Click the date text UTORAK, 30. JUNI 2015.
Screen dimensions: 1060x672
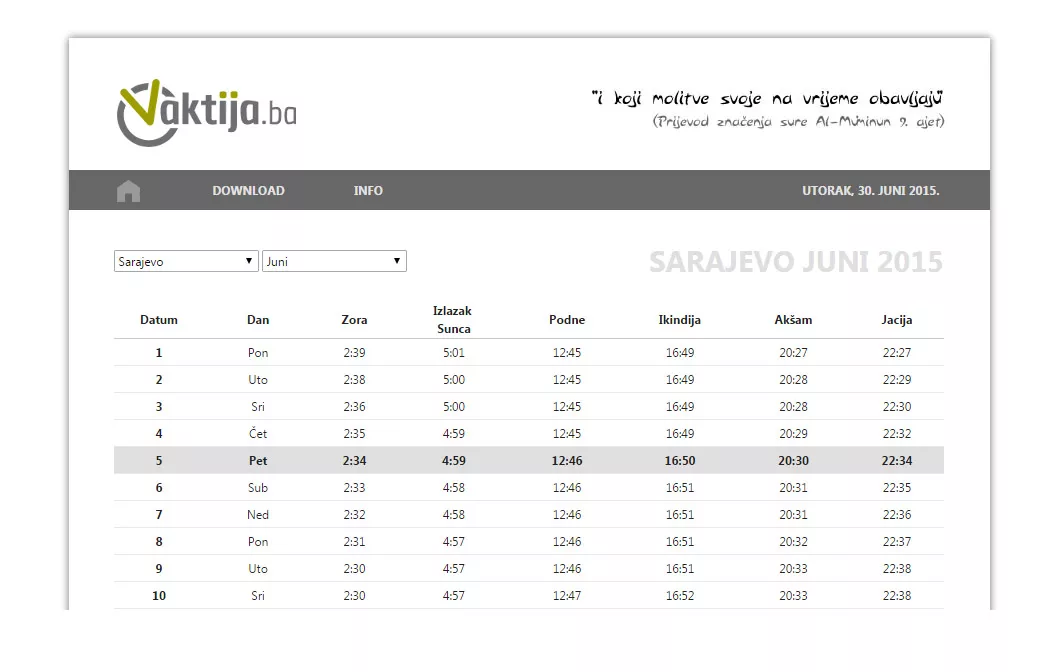[x=870, y=191]
